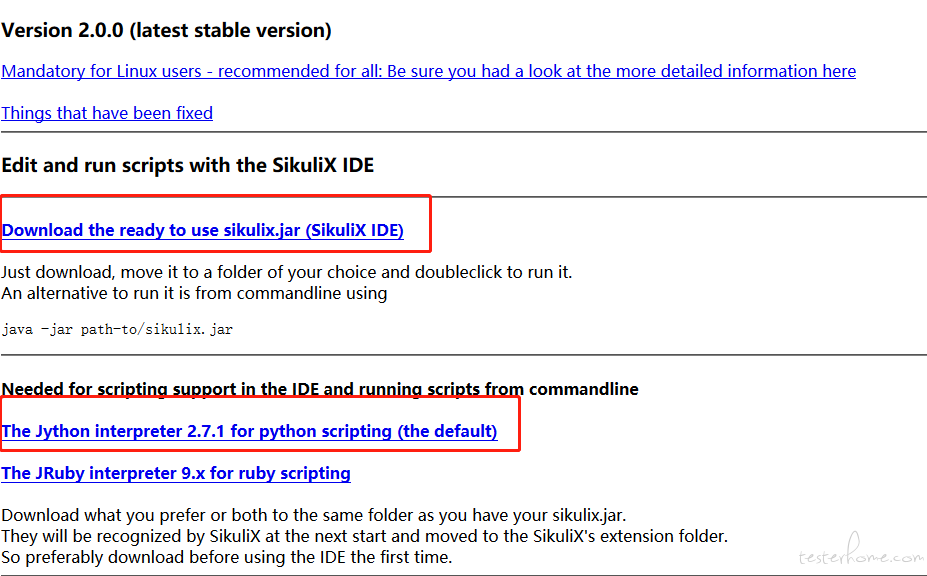The image size is (927, 576).
Task: Open the JRuby interpreter 9.x link
Action: pos(176,473)
